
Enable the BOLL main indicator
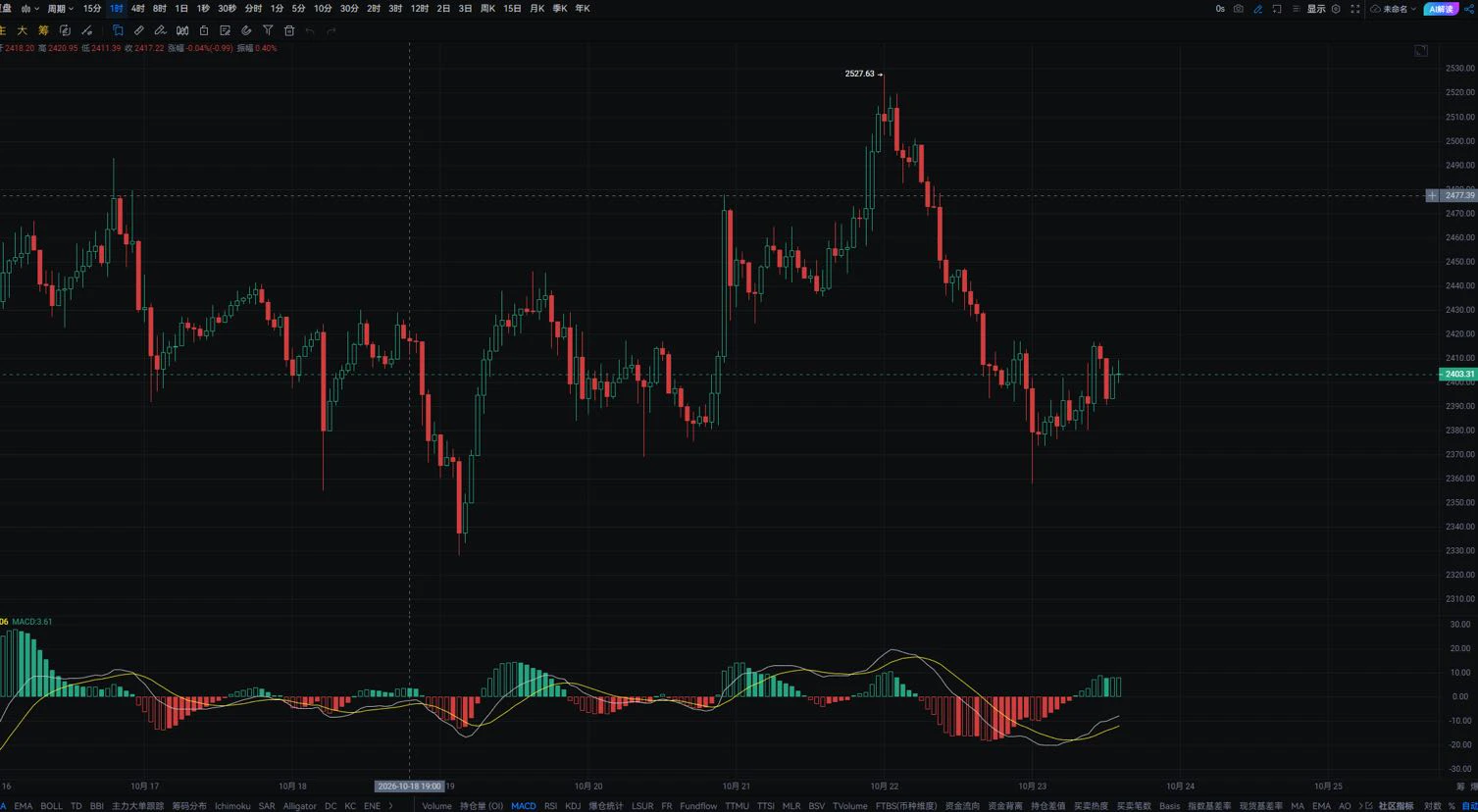coord(51,806)
